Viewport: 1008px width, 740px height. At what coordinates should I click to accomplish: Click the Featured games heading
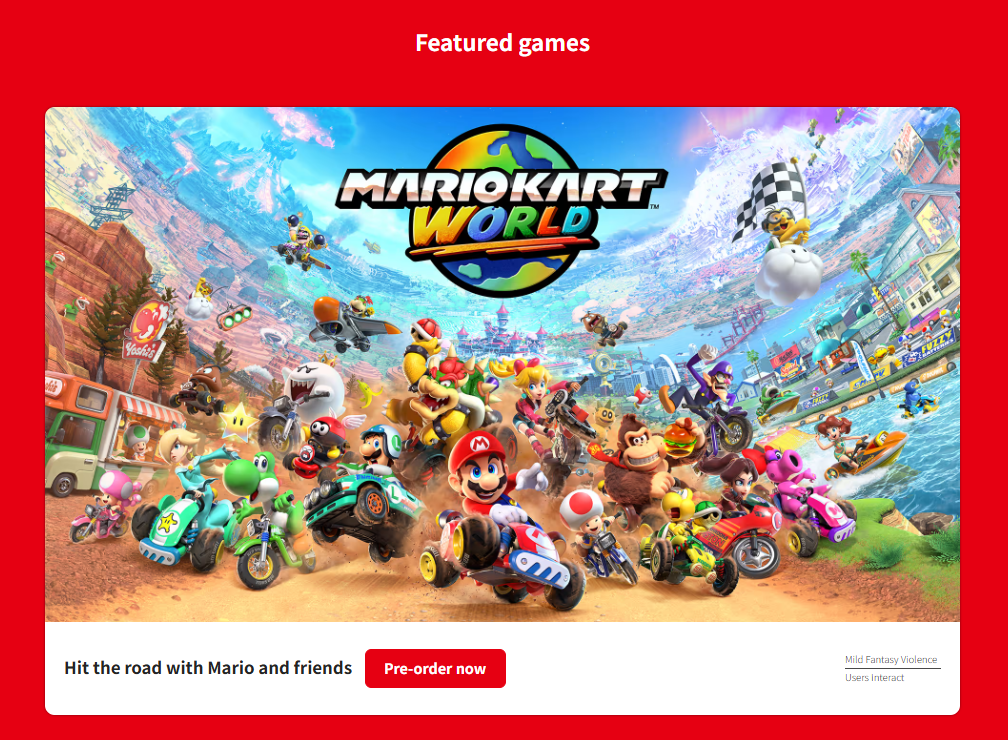tap(503, 43)
